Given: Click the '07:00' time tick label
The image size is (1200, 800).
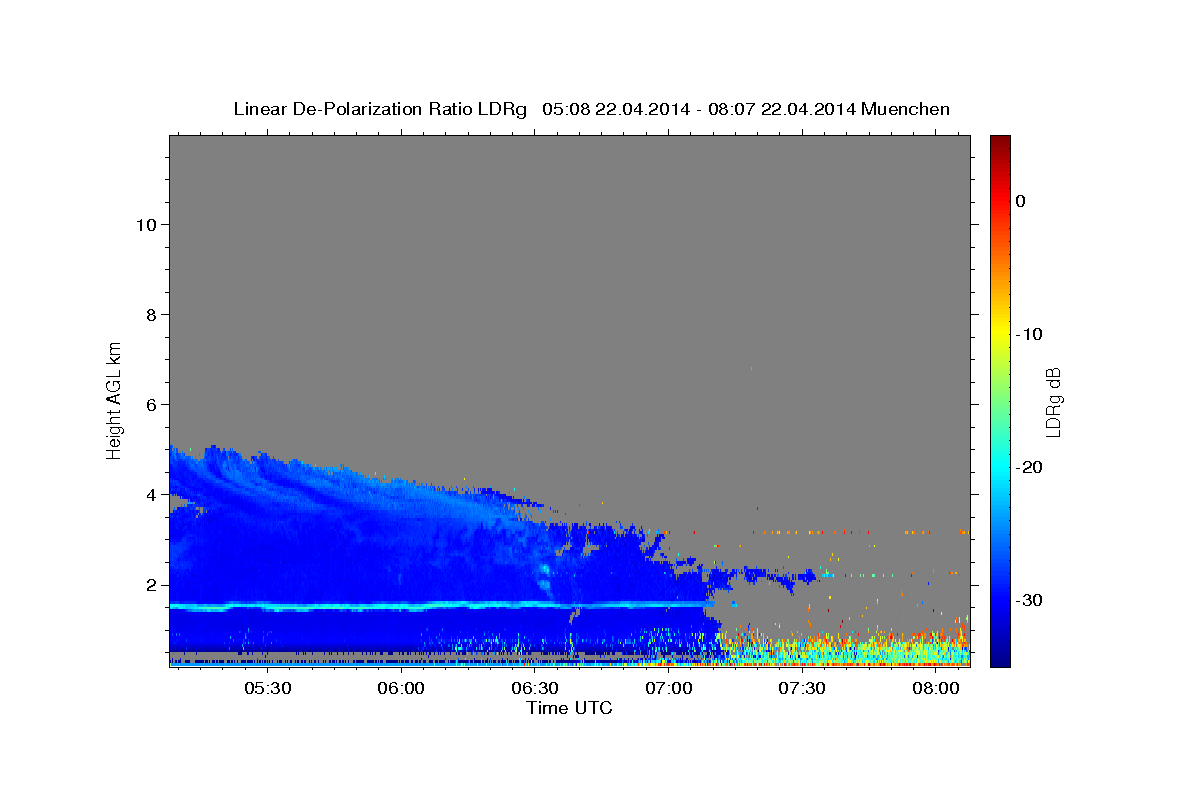Looking at the screenshot, I should pyautogui.click(x=668, y=689).
